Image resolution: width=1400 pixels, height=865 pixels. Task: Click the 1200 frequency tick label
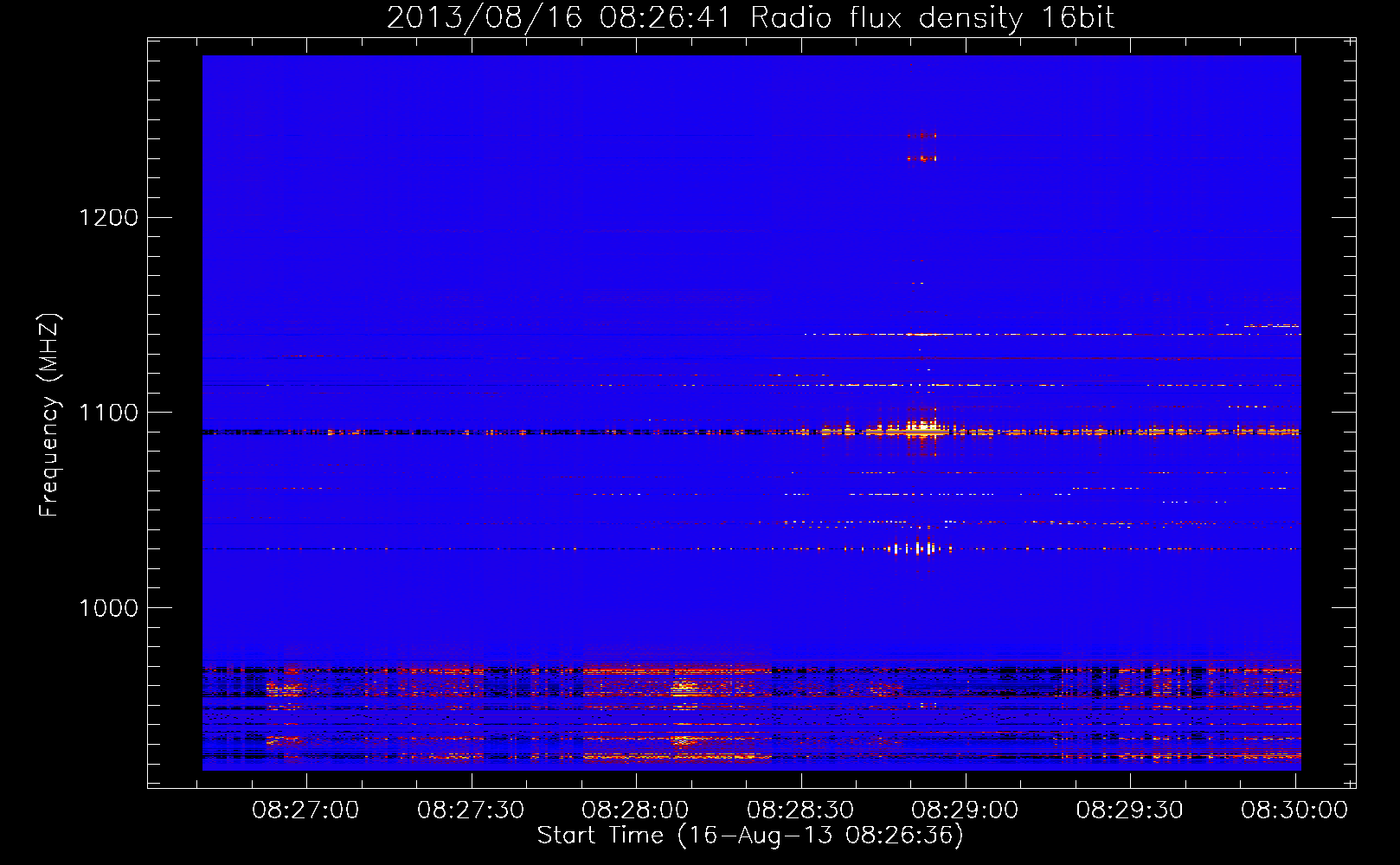pos(109,217)
